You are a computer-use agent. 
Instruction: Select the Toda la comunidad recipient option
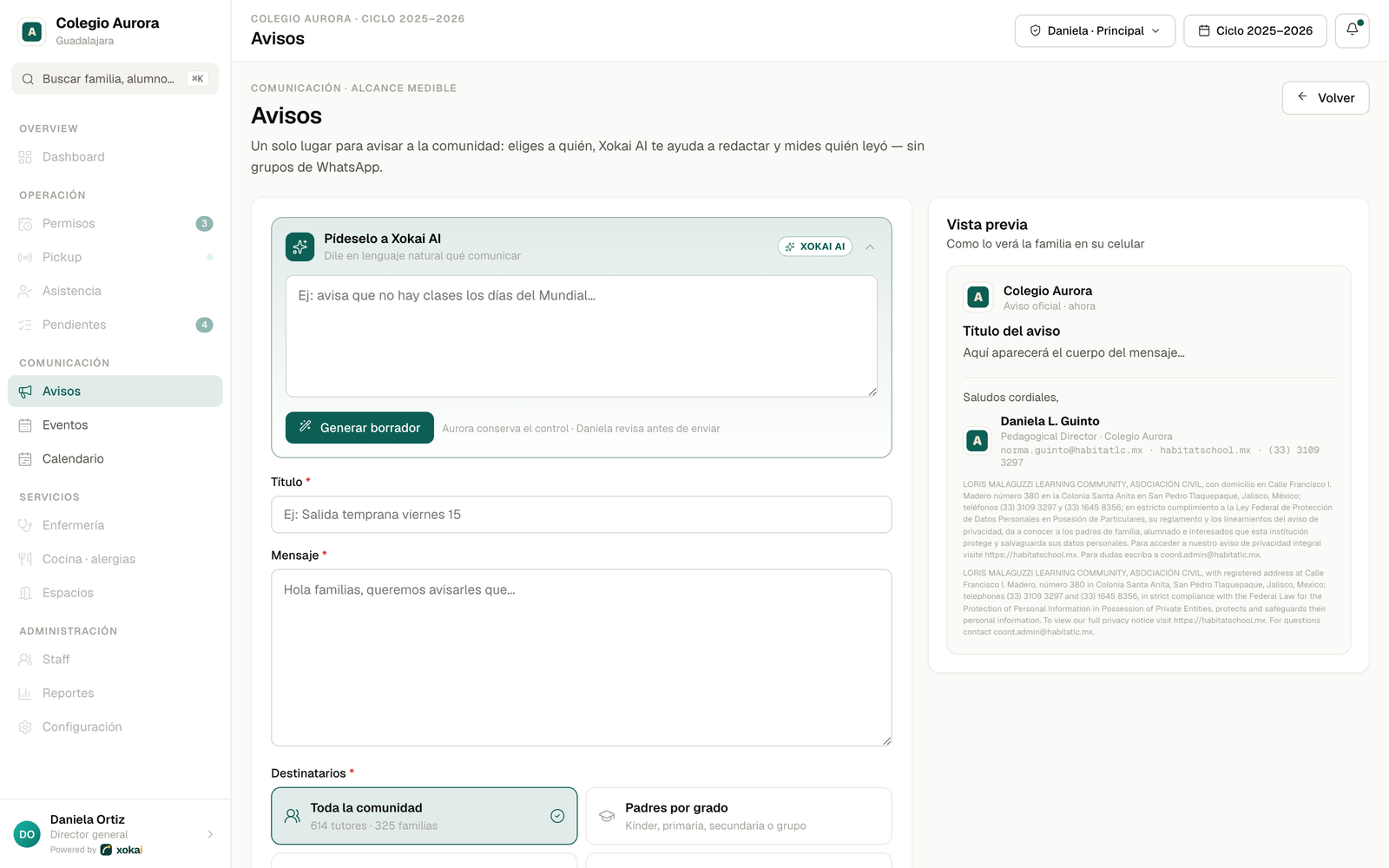(x=424, y=816)
